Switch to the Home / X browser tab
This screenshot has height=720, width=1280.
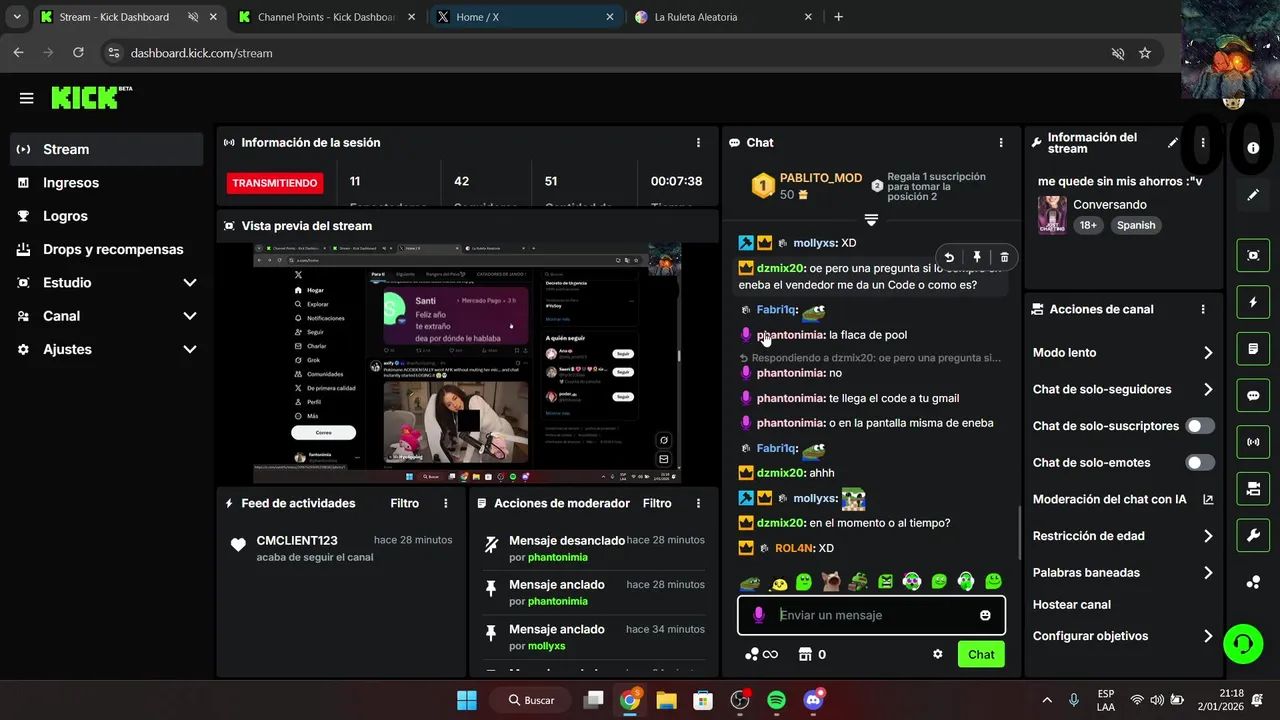[x=523, y=17]
